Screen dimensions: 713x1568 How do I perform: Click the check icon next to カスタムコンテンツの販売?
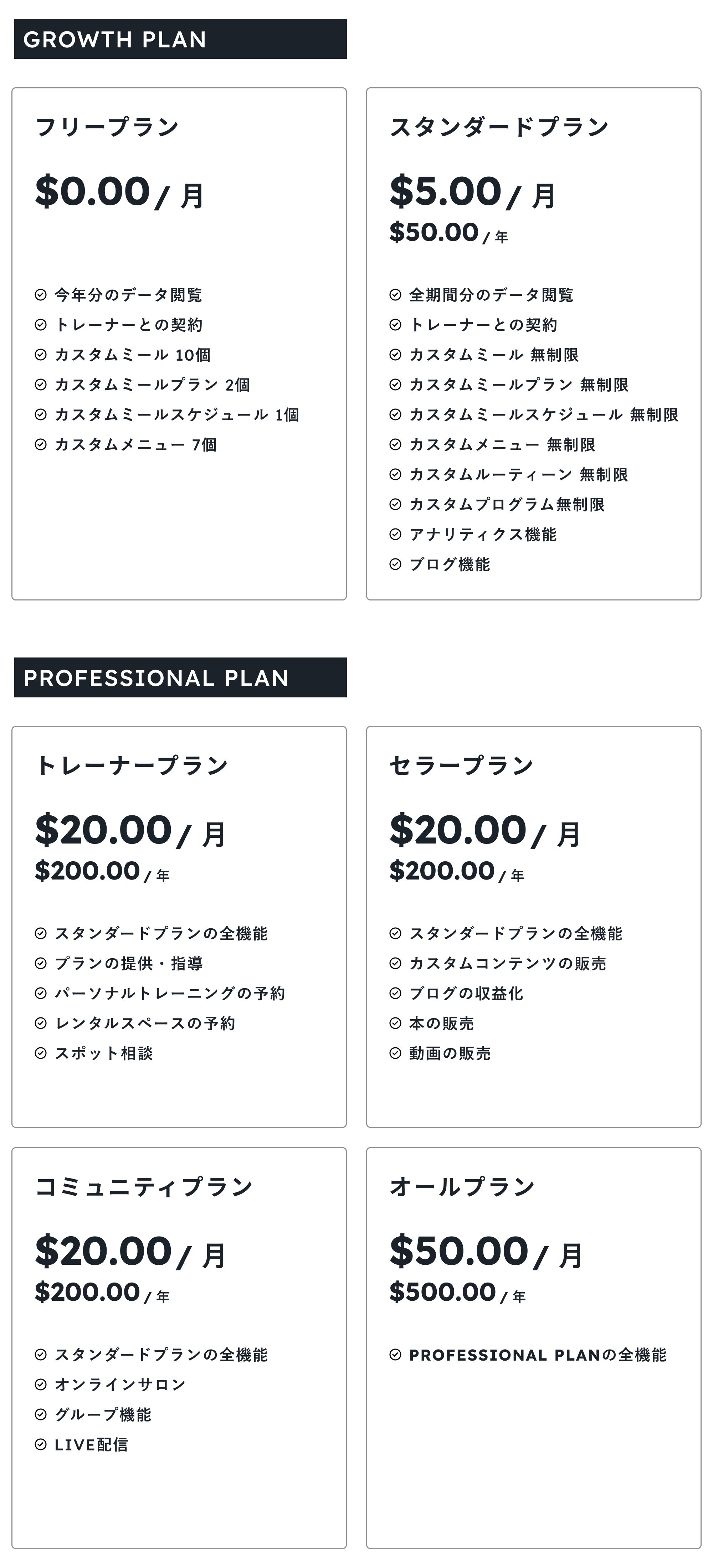(x=395, y=963)
